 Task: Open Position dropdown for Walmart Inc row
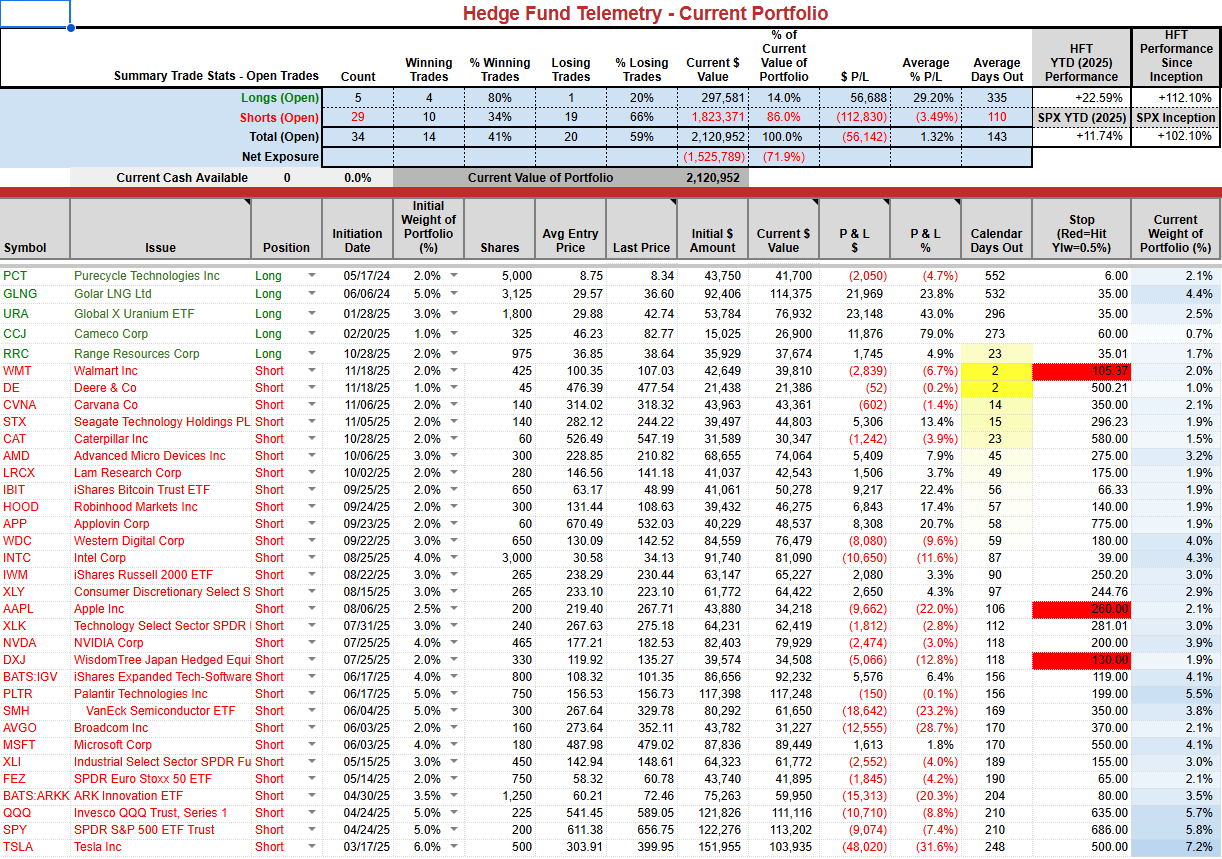click(x=311, y=371)
